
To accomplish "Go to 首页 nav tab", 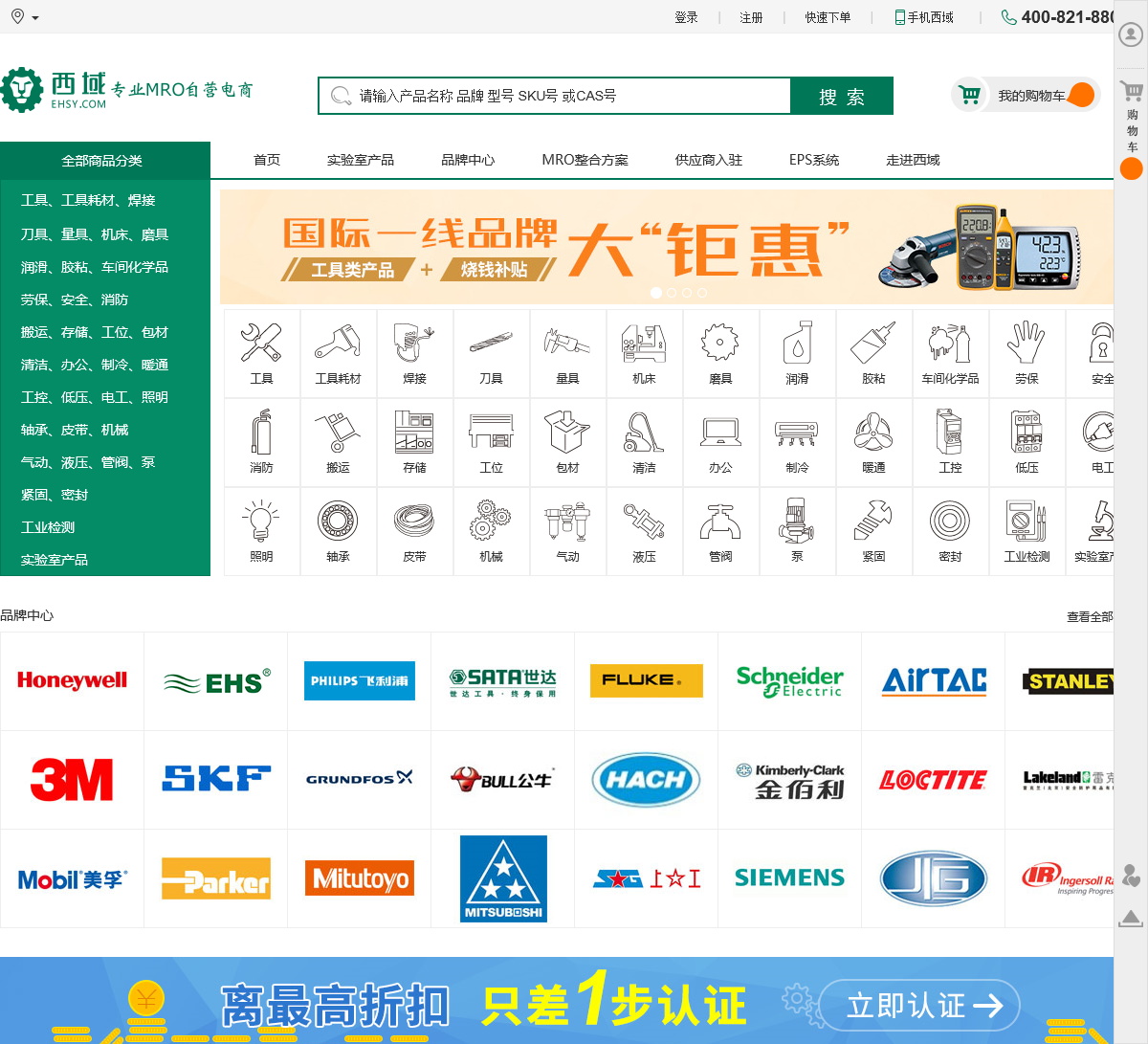I will click(267, 160).
